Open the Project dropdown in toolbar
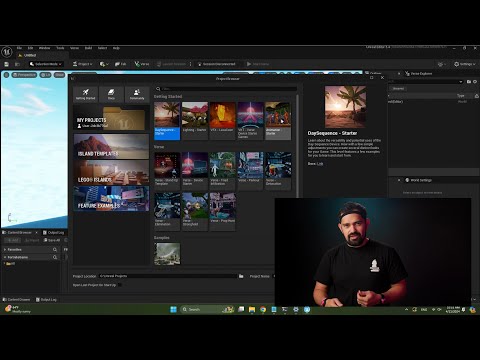This screenshot has height=360, width=480. (x=82, y=64)
